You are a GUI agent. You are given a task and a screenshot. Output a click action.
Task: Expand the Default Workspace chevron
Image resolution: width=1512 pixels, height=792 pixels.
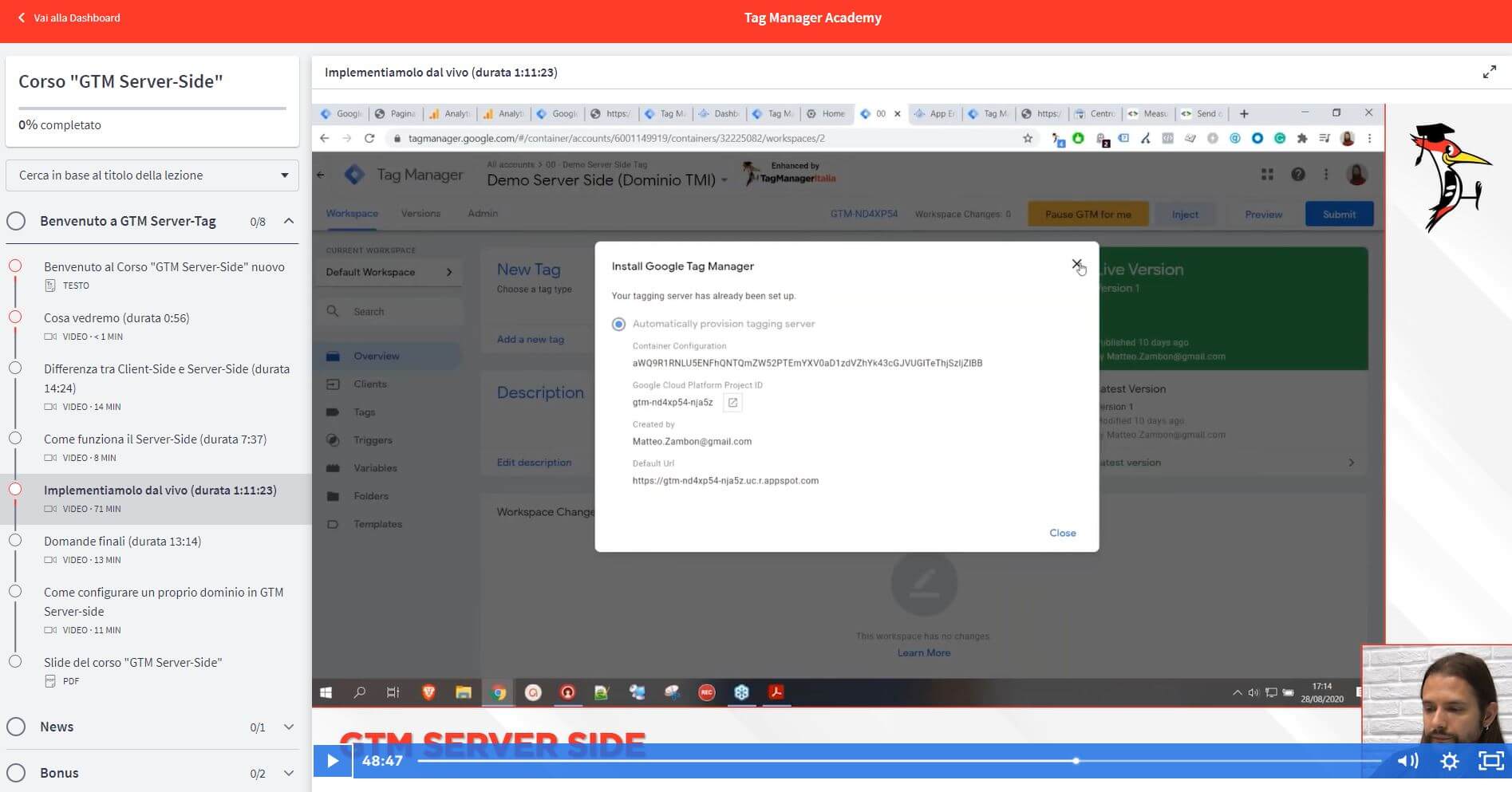[x=449, y=272]
